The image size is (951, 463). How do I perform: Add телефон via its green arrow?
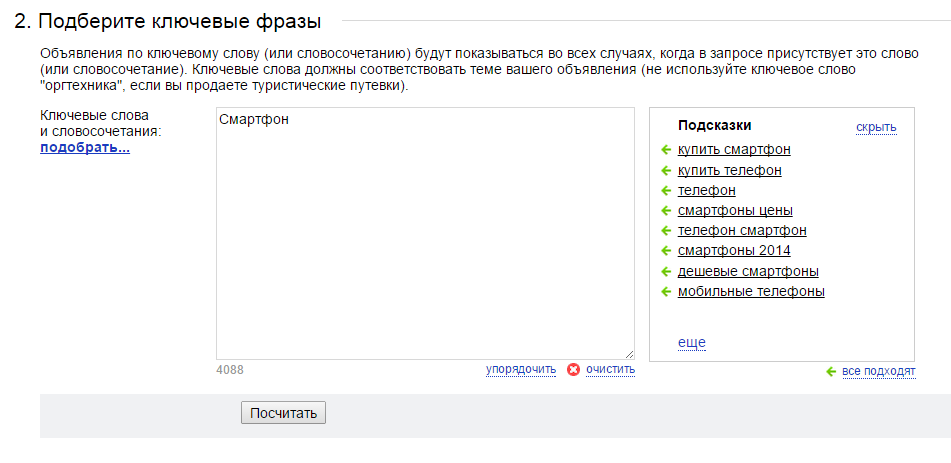[666, 191]
